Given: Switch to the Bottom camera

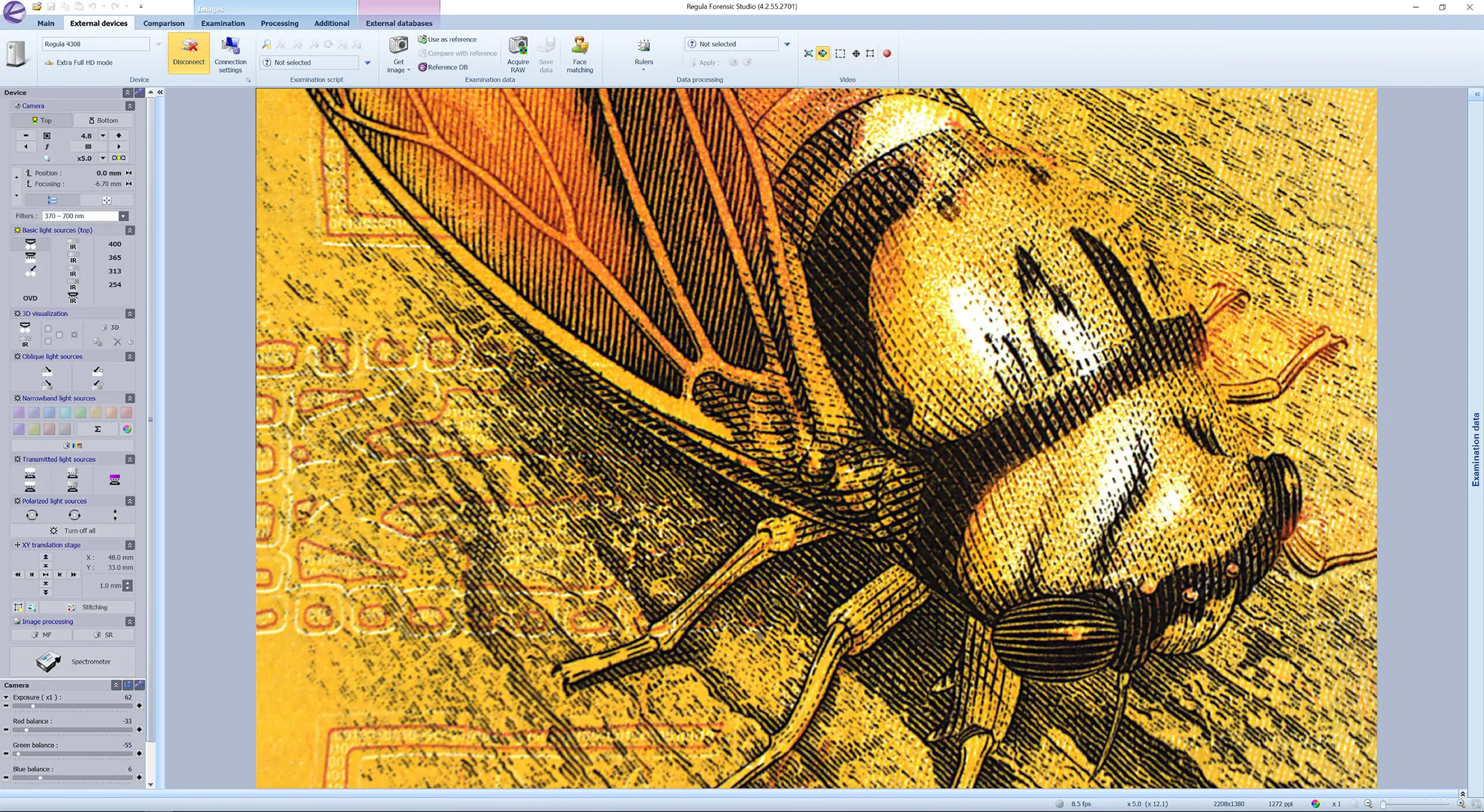Looking at the screenshot, I should (x=103, y=120).
